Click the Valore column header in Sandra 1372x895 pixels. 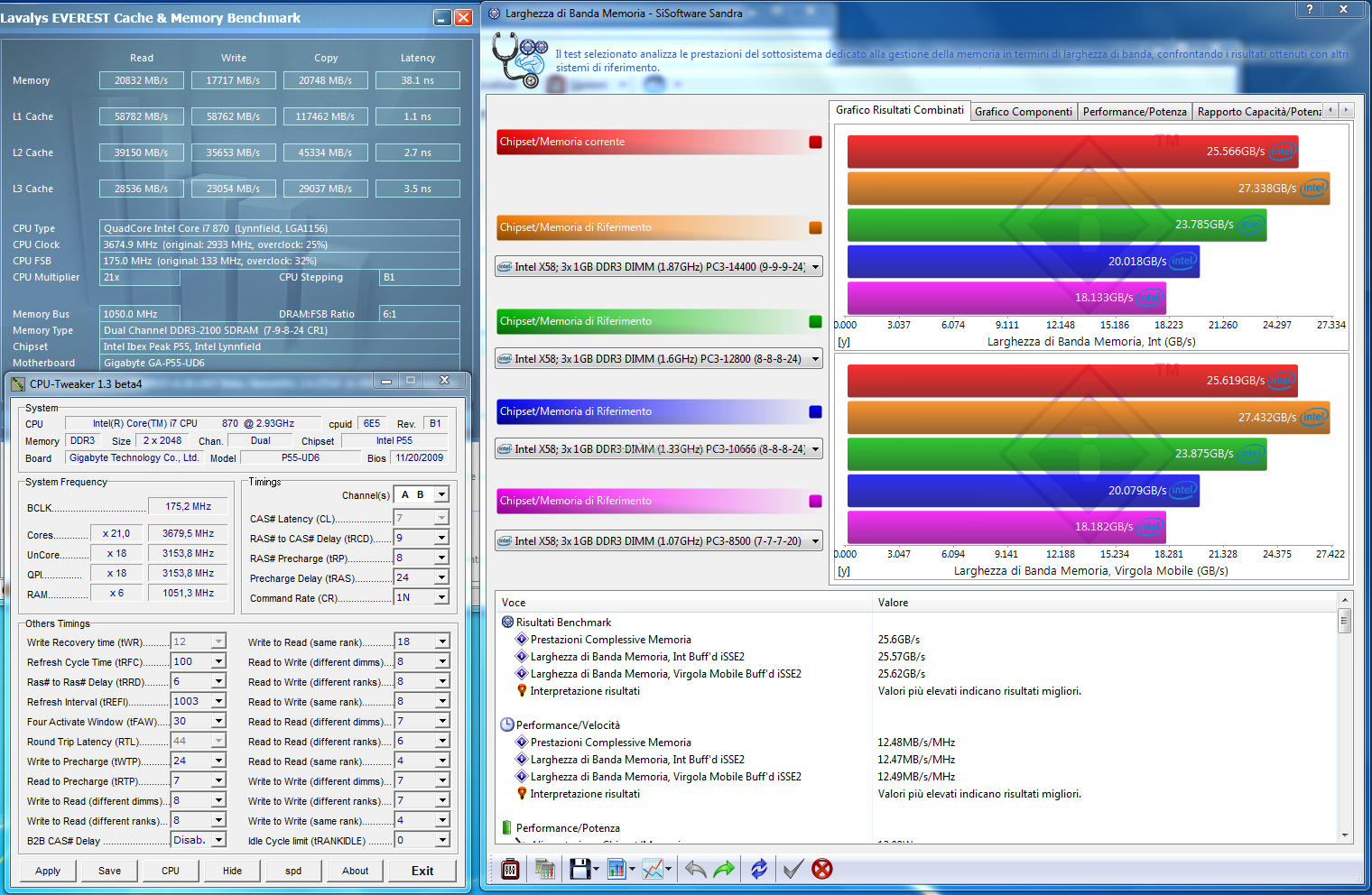coord(1105,602)
